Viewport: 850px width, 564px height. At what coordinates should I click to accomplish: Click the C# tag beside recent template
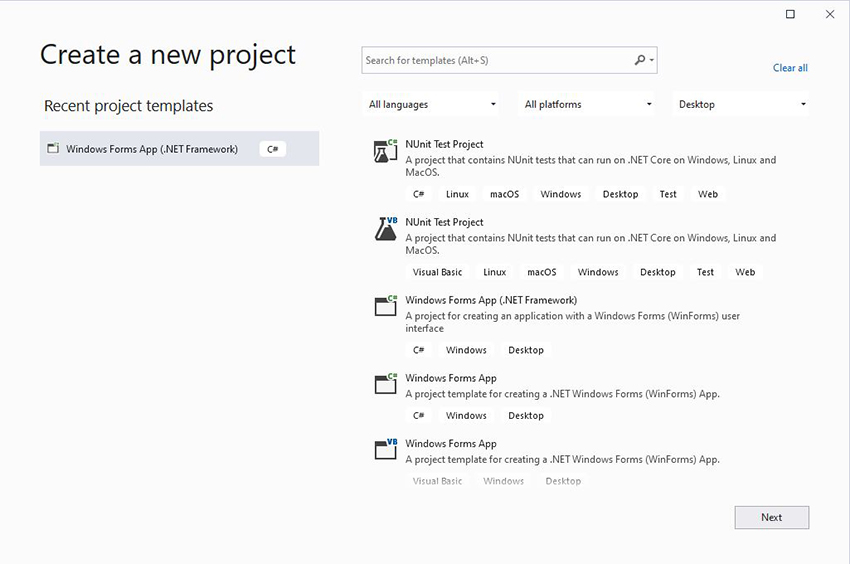pos(272,149)
